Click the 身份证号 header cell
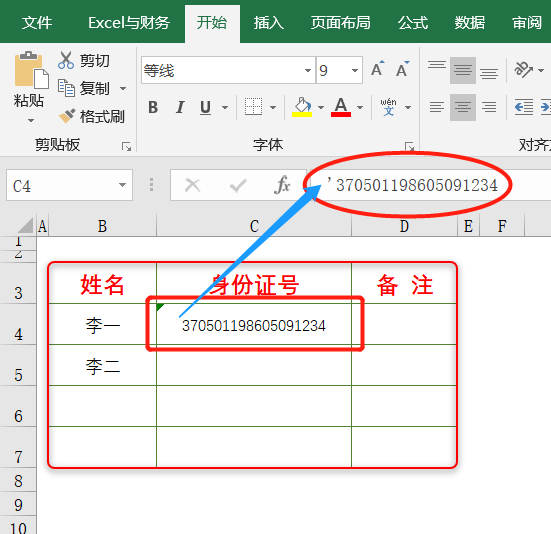This screenshot has height=534, width=551. pyautogui.click(x=254, y=283)
